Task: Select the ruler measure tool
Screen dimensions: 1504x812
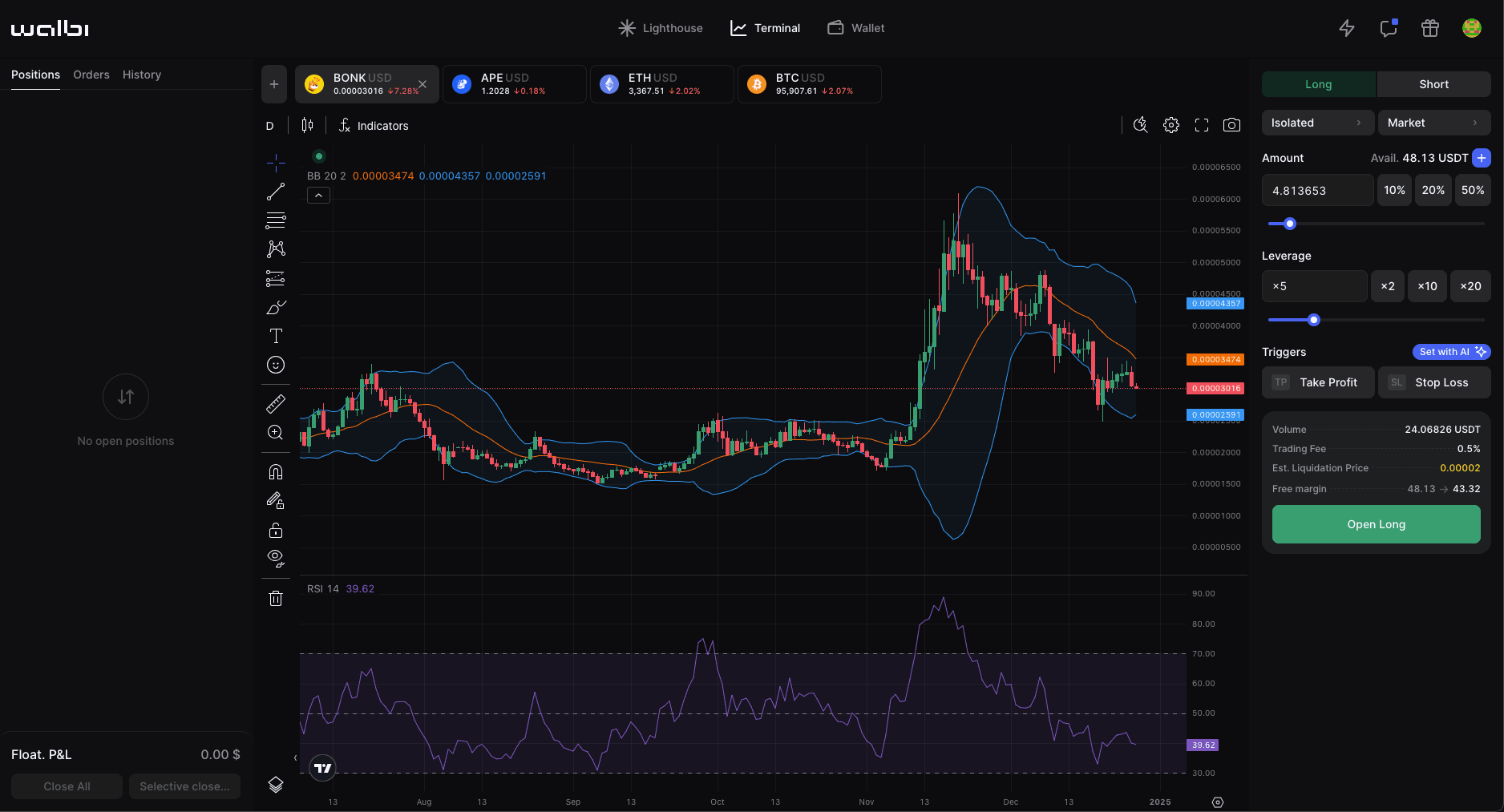Action: pos(276,404)
